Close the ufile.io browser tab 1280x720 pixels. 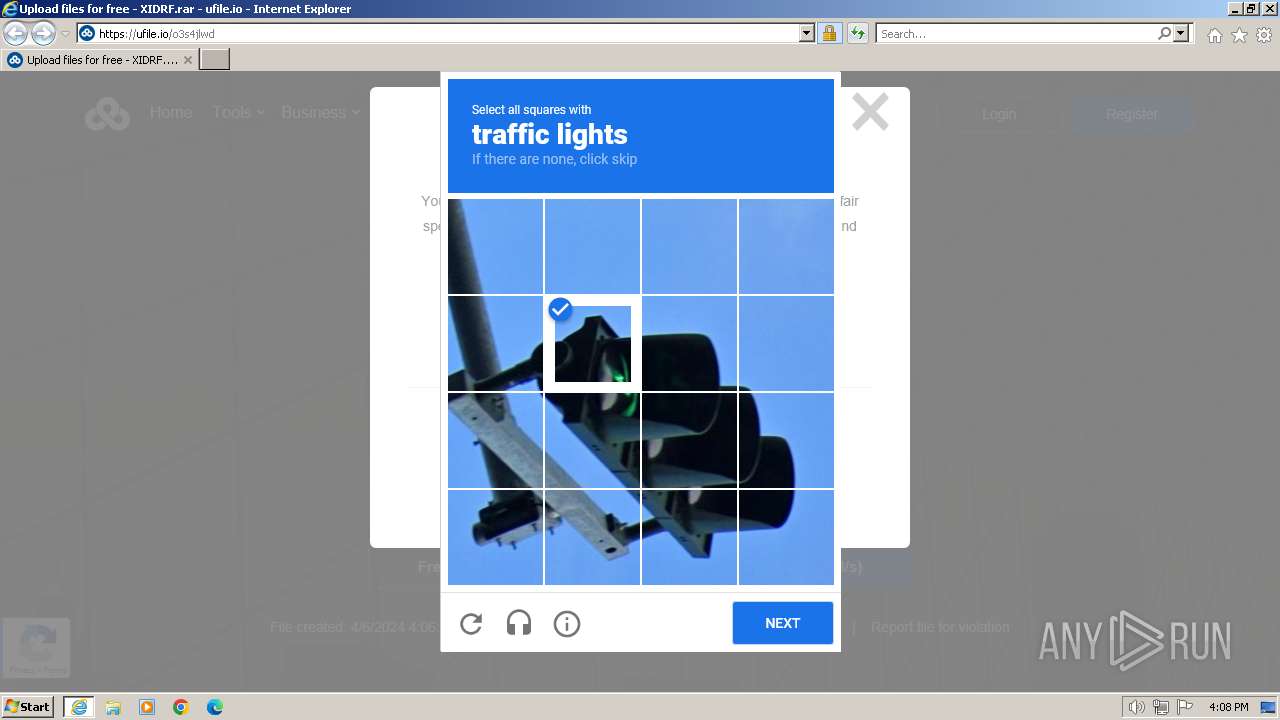pos(188,60)
